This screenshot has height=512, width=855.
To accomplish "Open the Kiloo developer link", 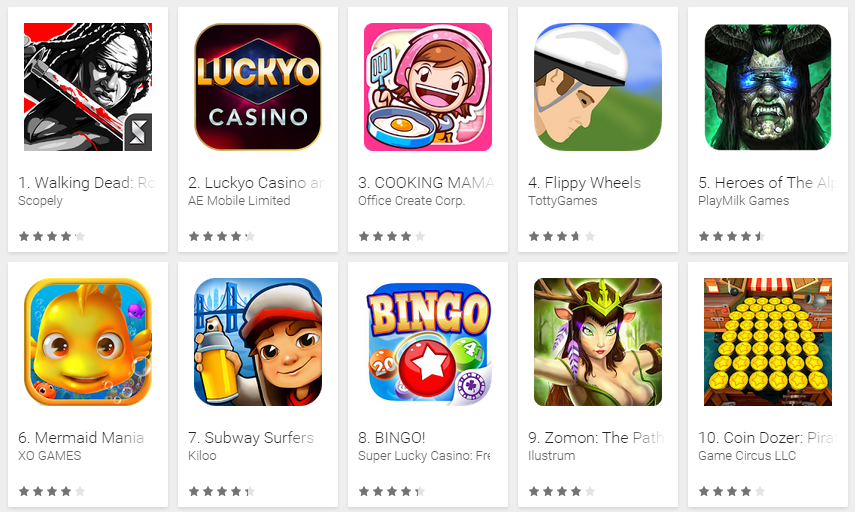I will [x=202, y=456].
